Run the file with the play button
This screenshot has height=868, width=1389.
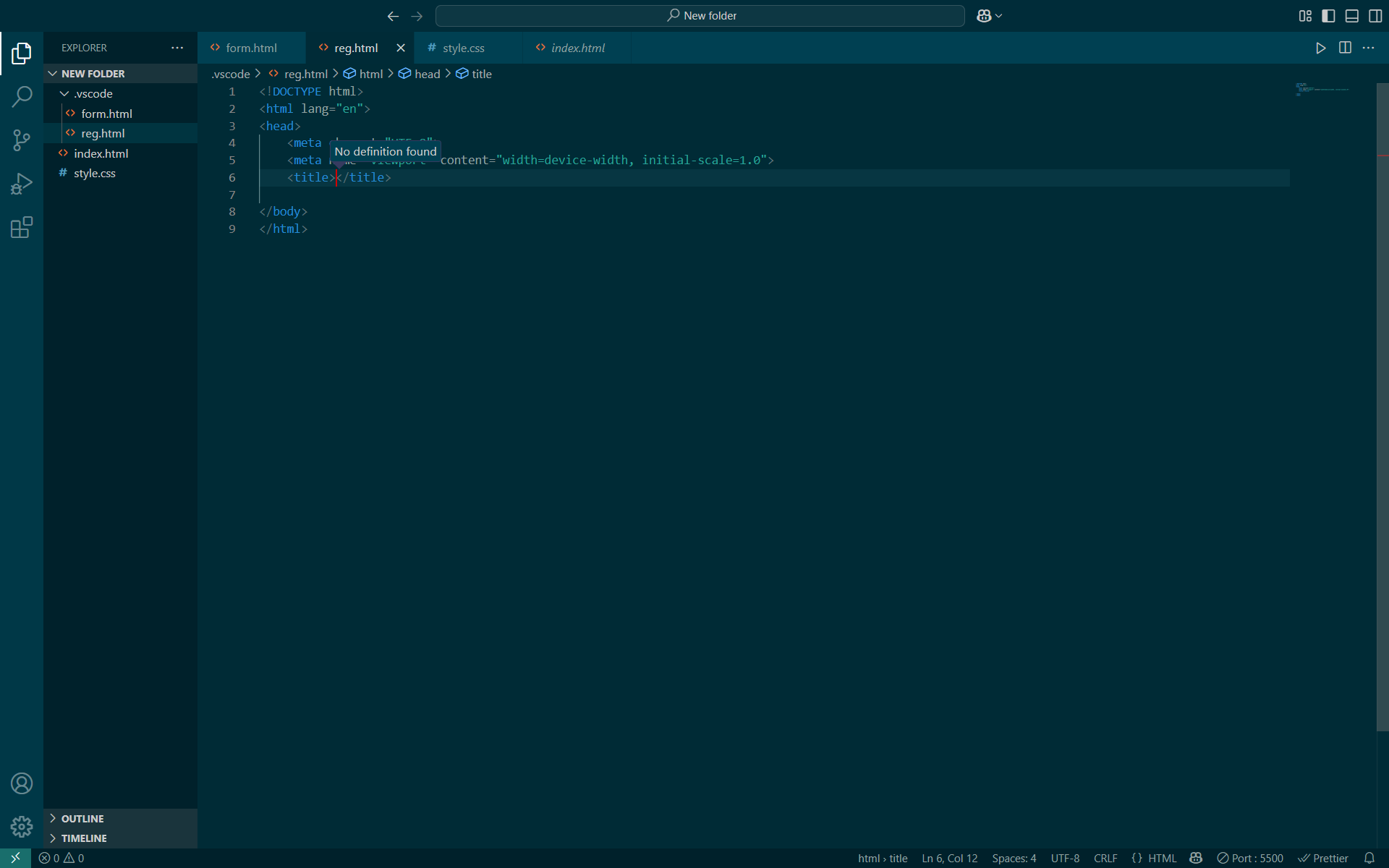pos(1321,48)
